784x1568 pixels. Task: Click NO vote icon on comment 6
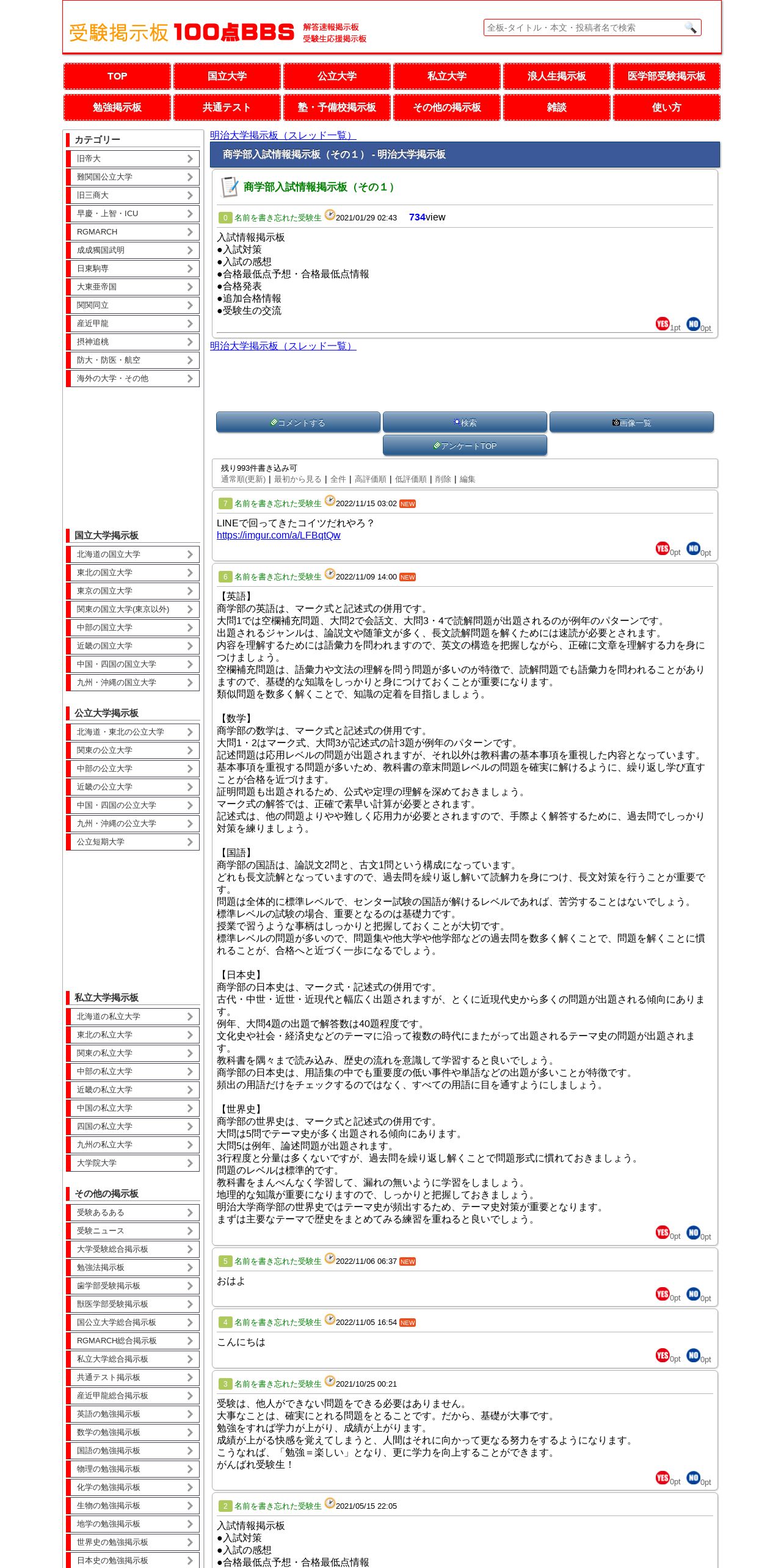pyautogui.click(x=693, y=1232)
